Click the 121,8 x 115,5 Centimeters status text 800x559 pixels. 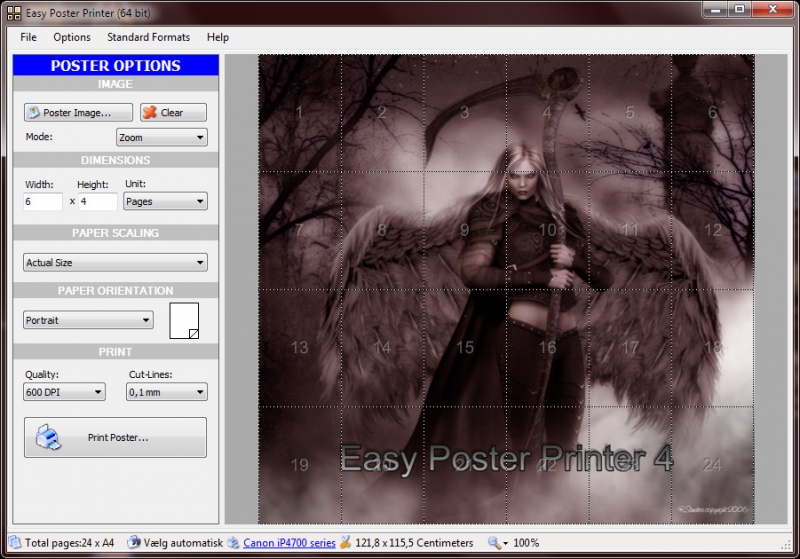(414, 543)
